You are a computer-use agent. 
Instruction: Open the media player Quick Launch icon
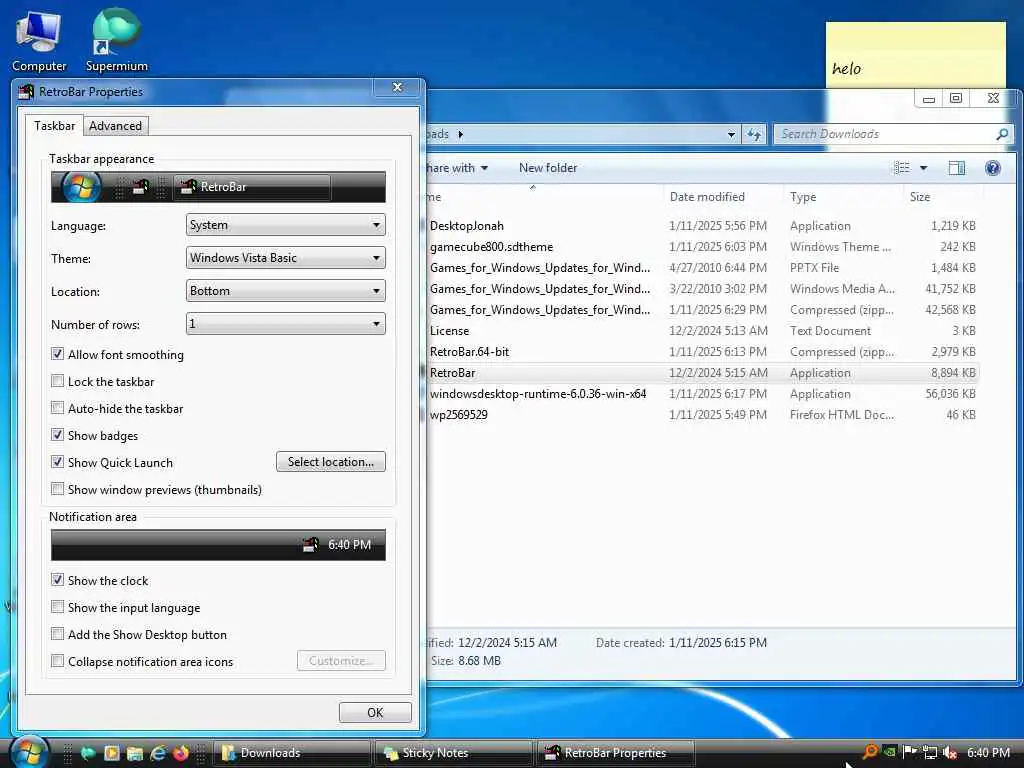(112, 753)
